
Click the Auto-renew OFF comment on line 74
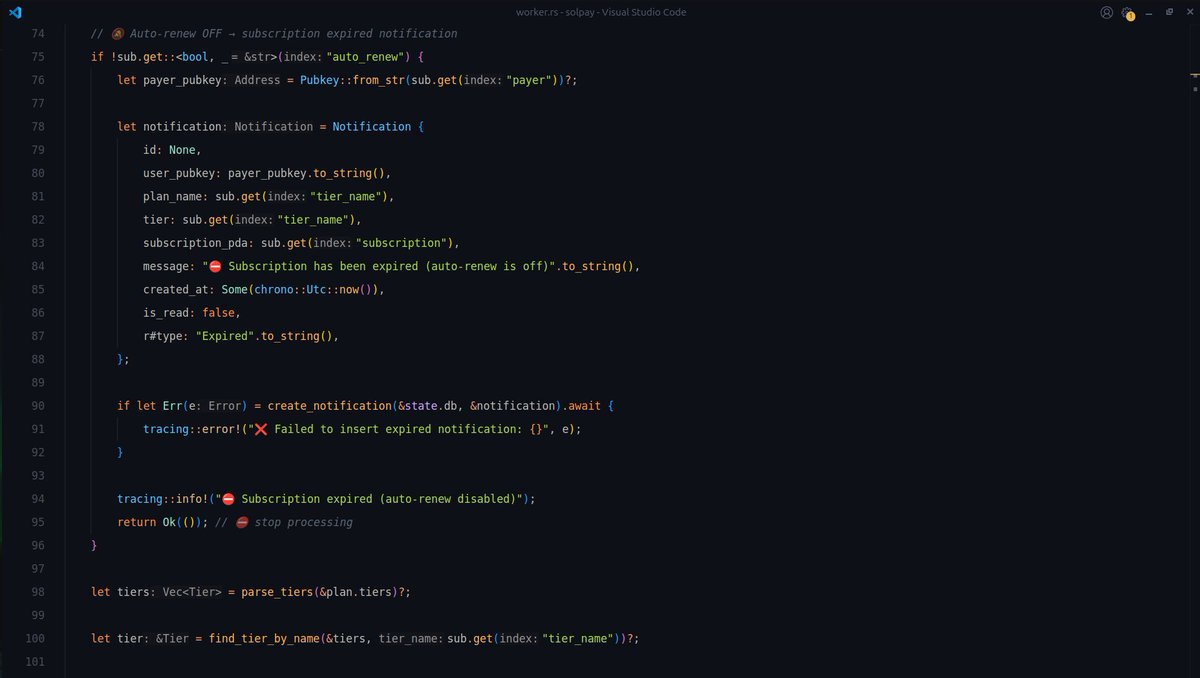tap(274, 34)
